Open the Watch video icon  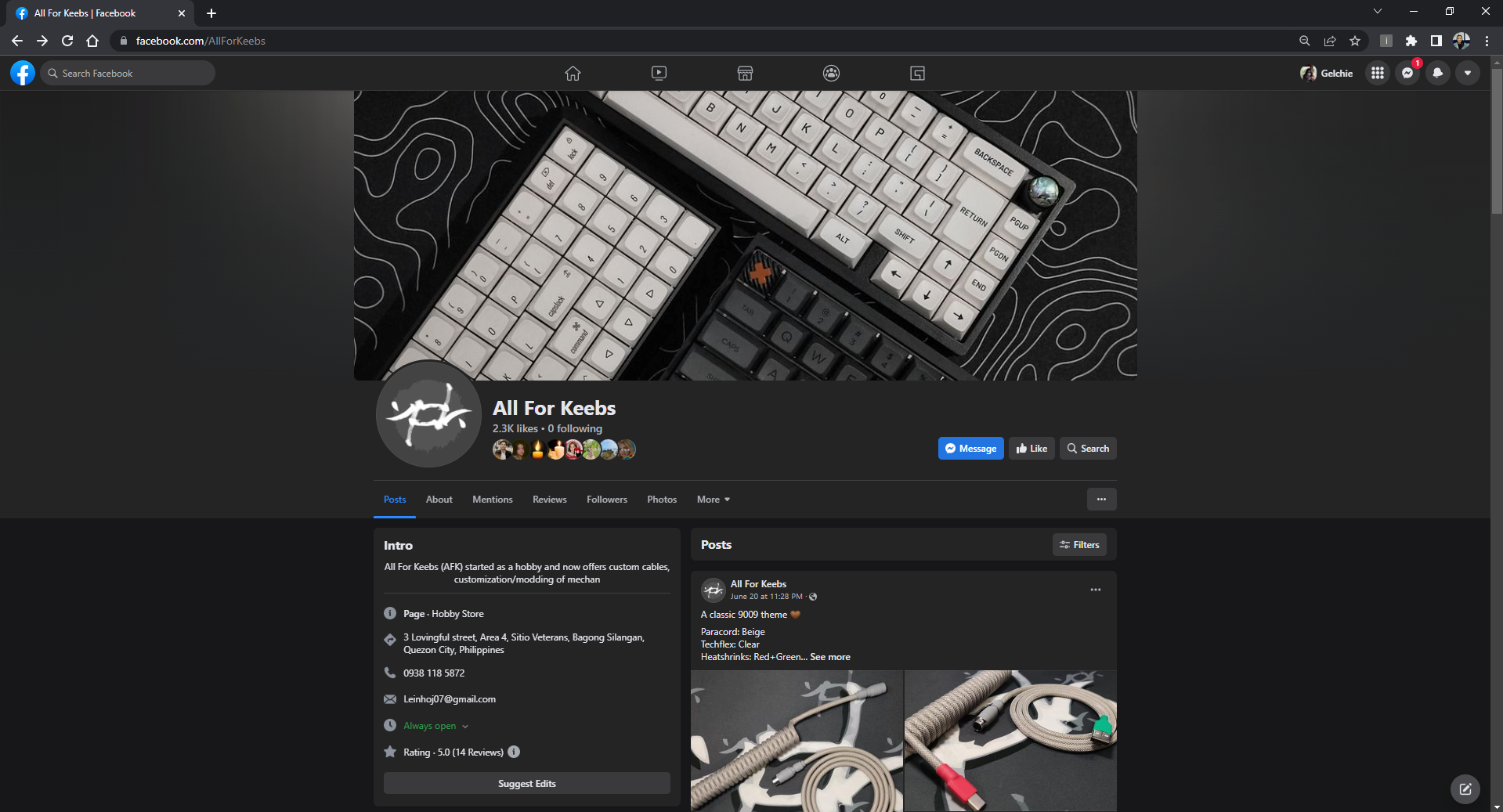(659, 73)
